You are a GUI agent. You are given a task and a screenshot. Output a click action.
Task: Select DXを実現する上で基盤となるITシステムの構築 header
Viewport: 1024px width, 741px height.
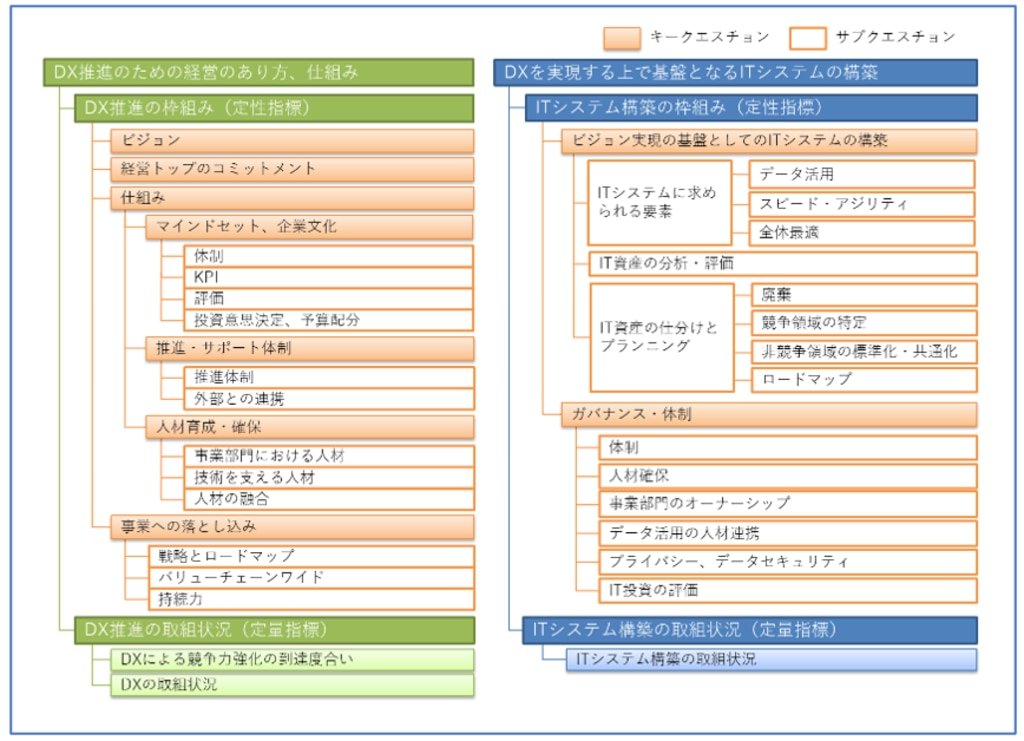point(735,72)
